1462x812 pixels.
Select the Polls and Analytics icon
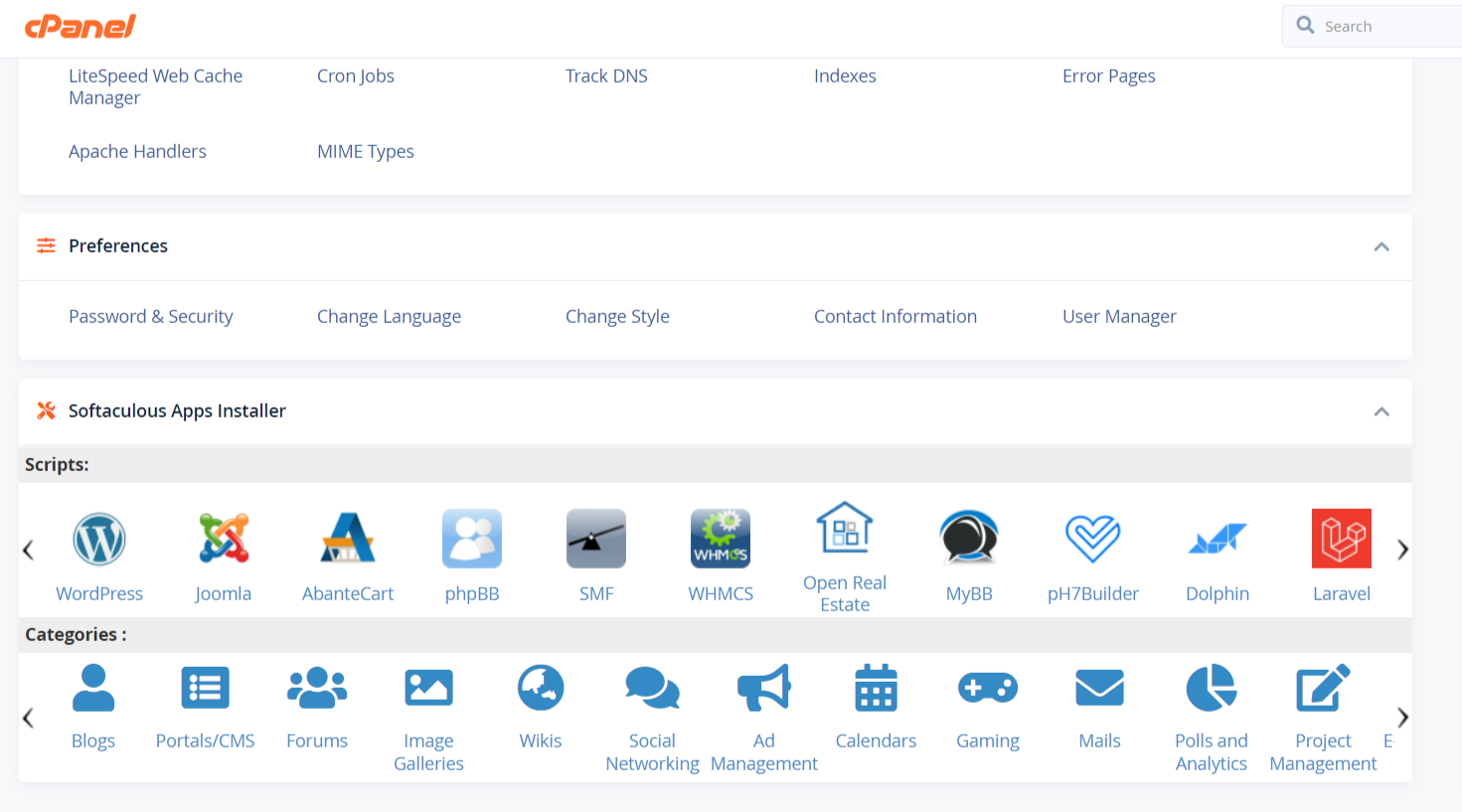1212,688
